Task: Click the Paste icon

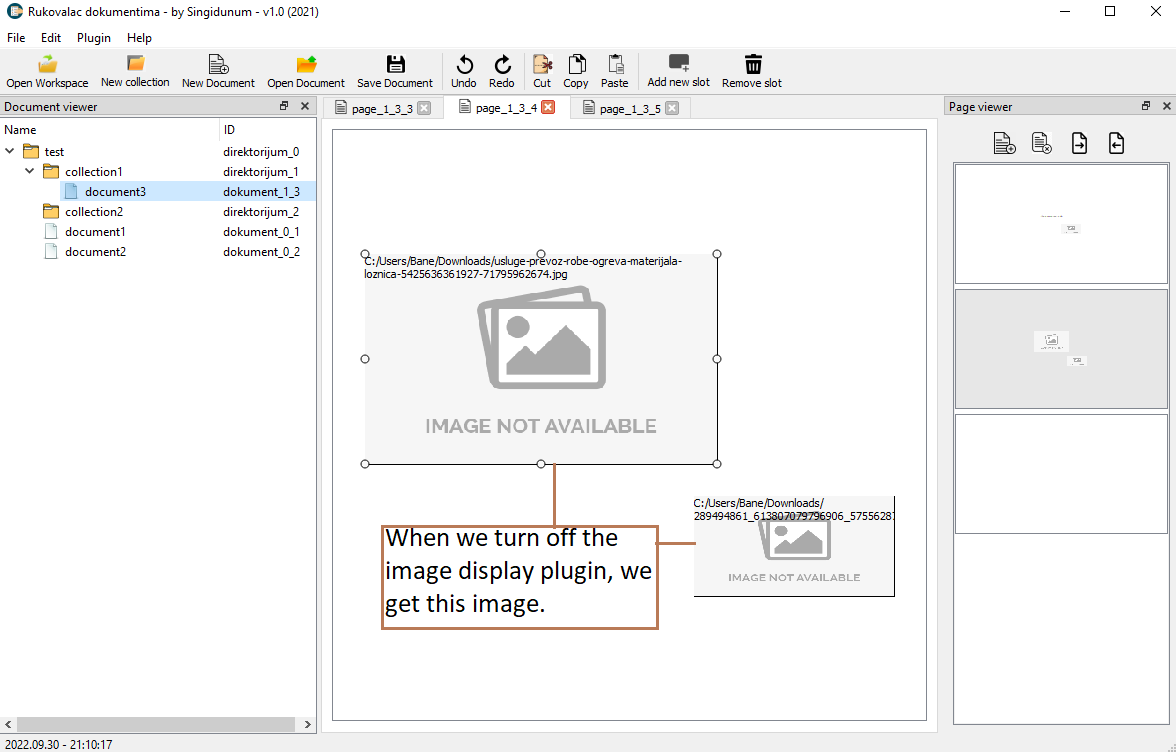Action: [615, 63]
